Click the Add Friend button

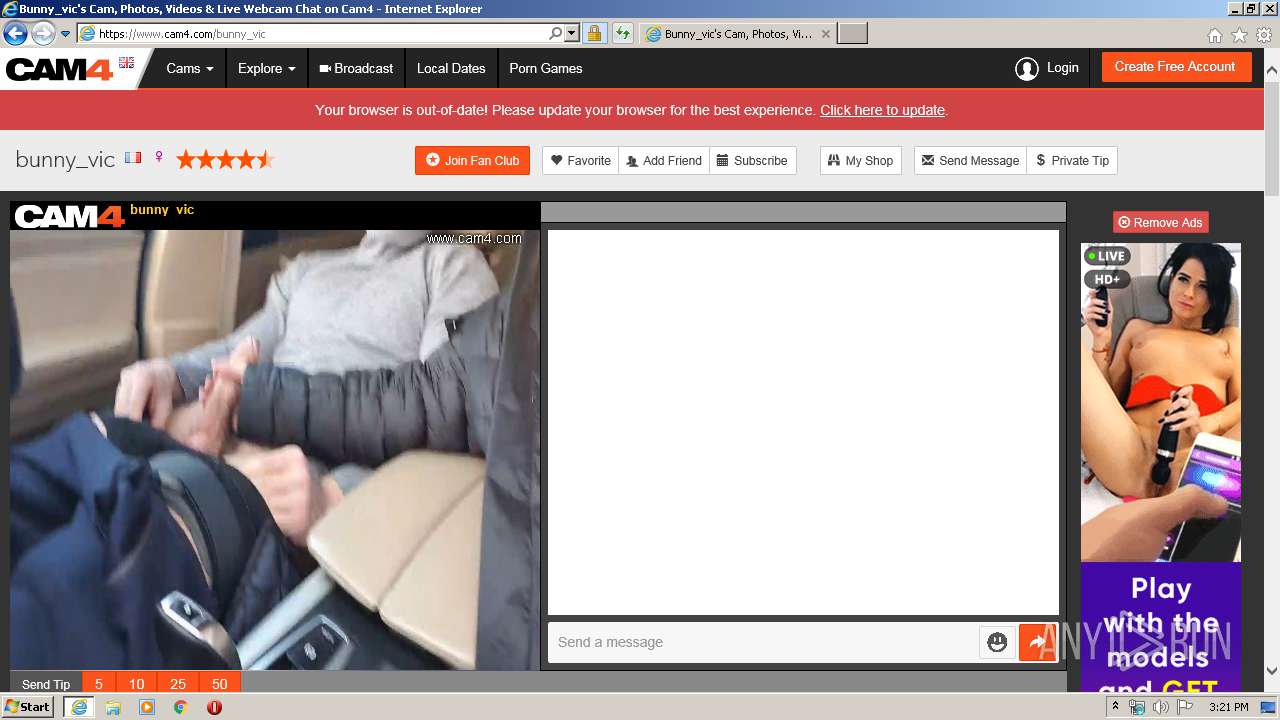pyautogui.click(x=664, y=160)
